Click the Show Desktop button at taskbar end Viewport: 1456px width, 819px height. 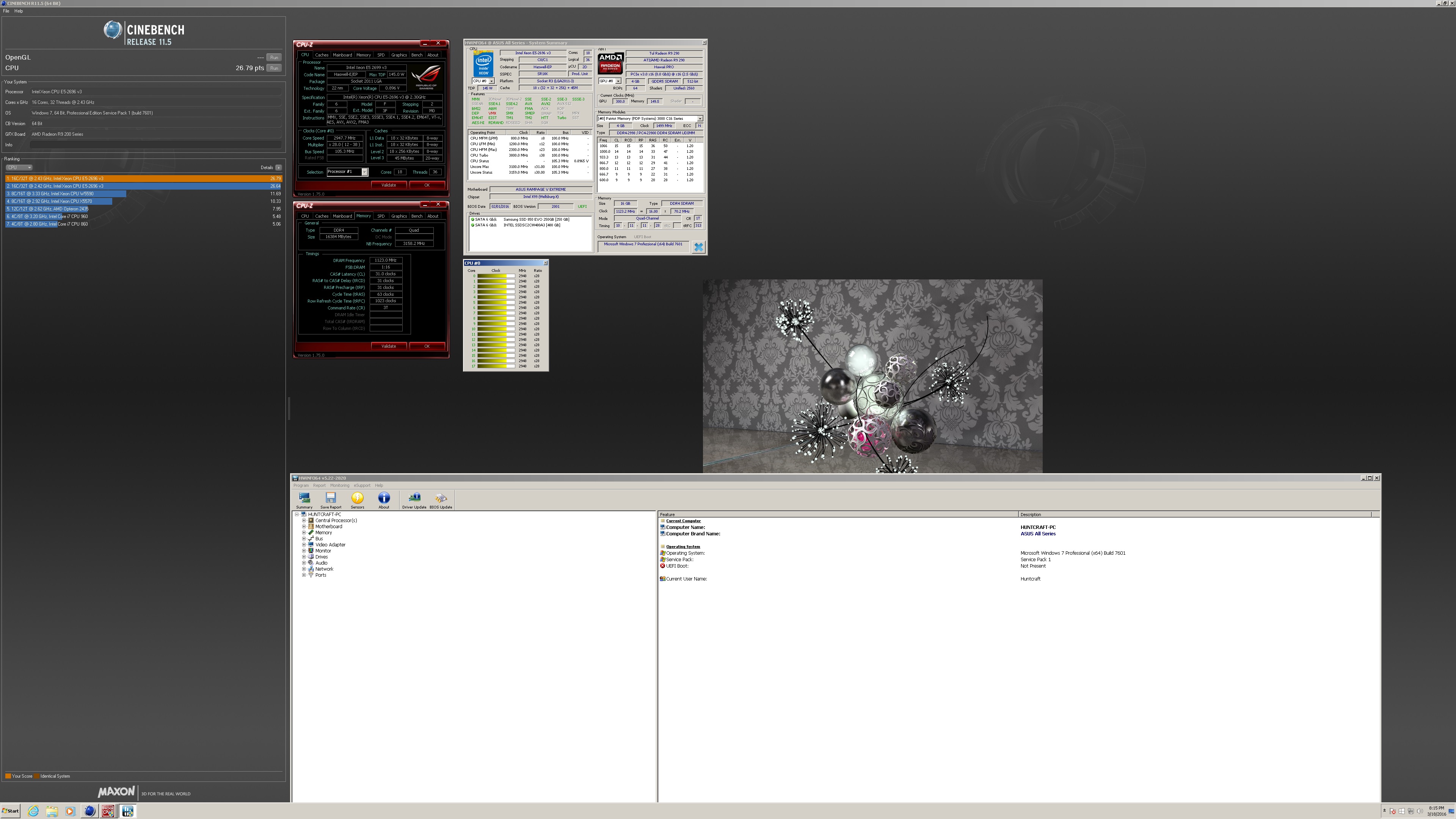pyautogui.click(x=1451, y=811)
